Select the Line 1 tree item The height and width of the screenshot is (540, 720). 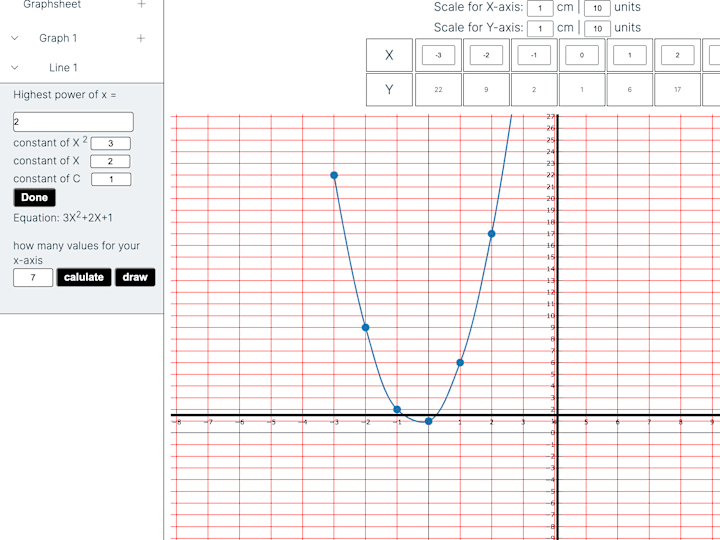63,68
